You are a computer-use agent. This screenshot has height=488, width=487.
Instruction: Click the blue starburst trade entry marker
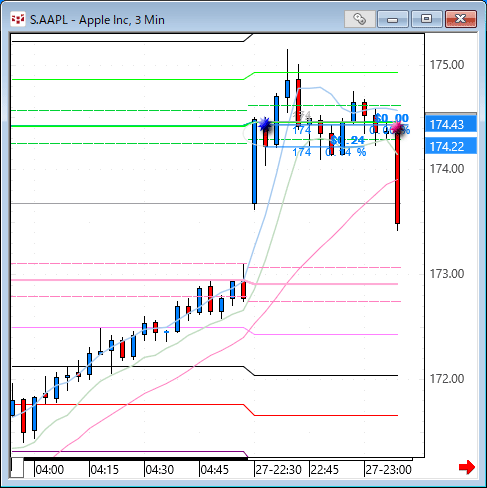[265, 124]
